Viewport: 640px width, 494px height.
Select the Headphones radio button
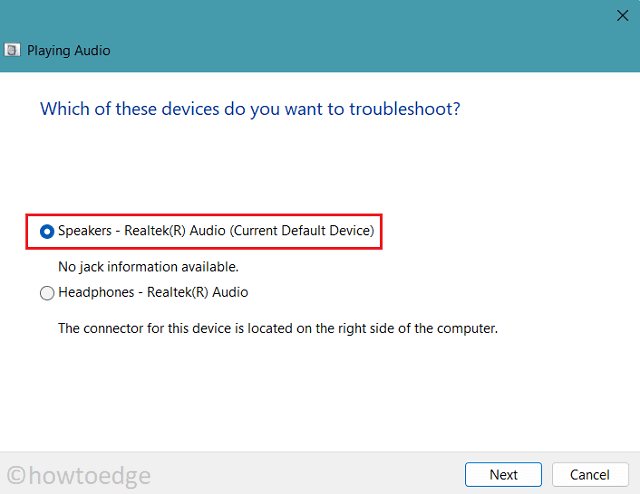pyautogui.click(x=47, y=293)
